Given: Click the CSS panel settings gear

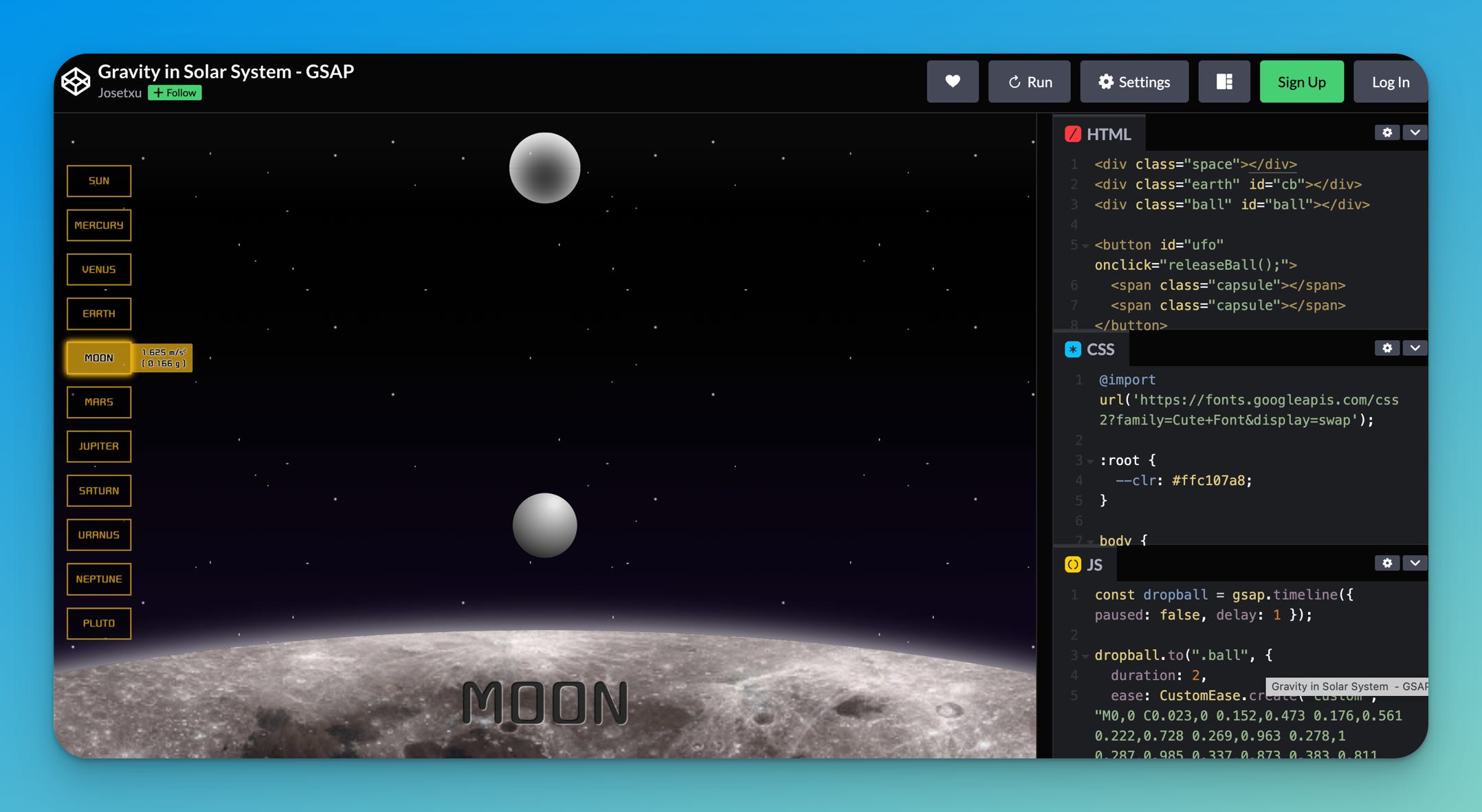Looking at the screenshot, I should pos(1387,348).
